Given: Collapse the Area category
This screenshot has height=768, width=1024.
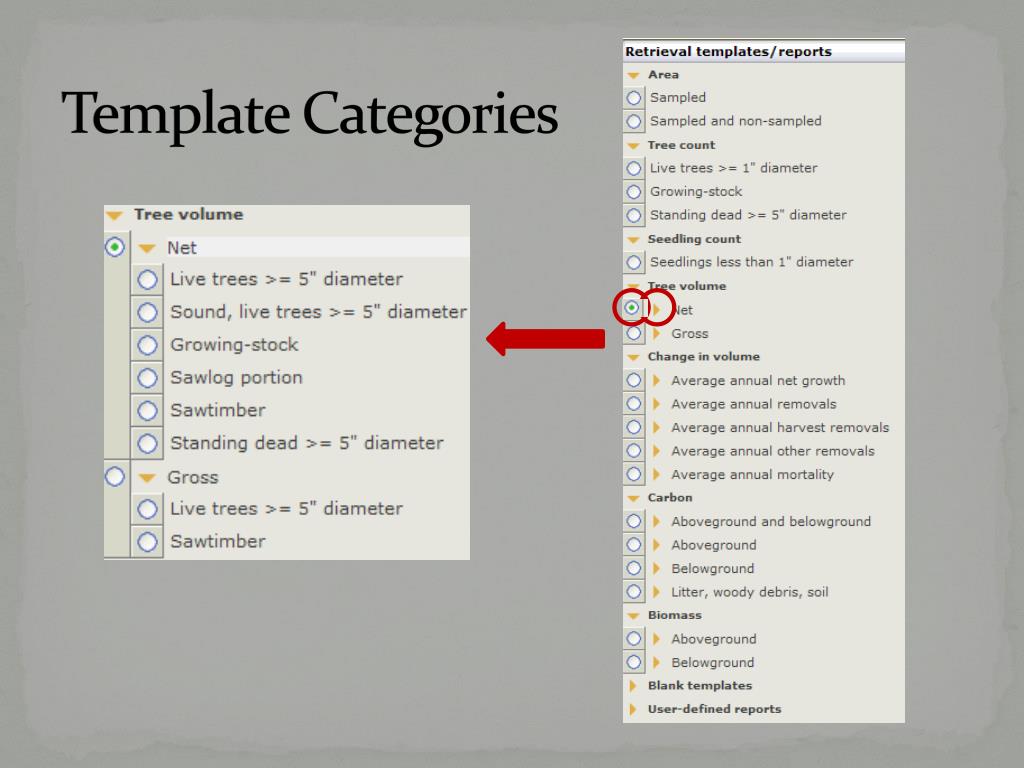Looking at the screenshot, I should pyautogui.click(x=633, y=76).
